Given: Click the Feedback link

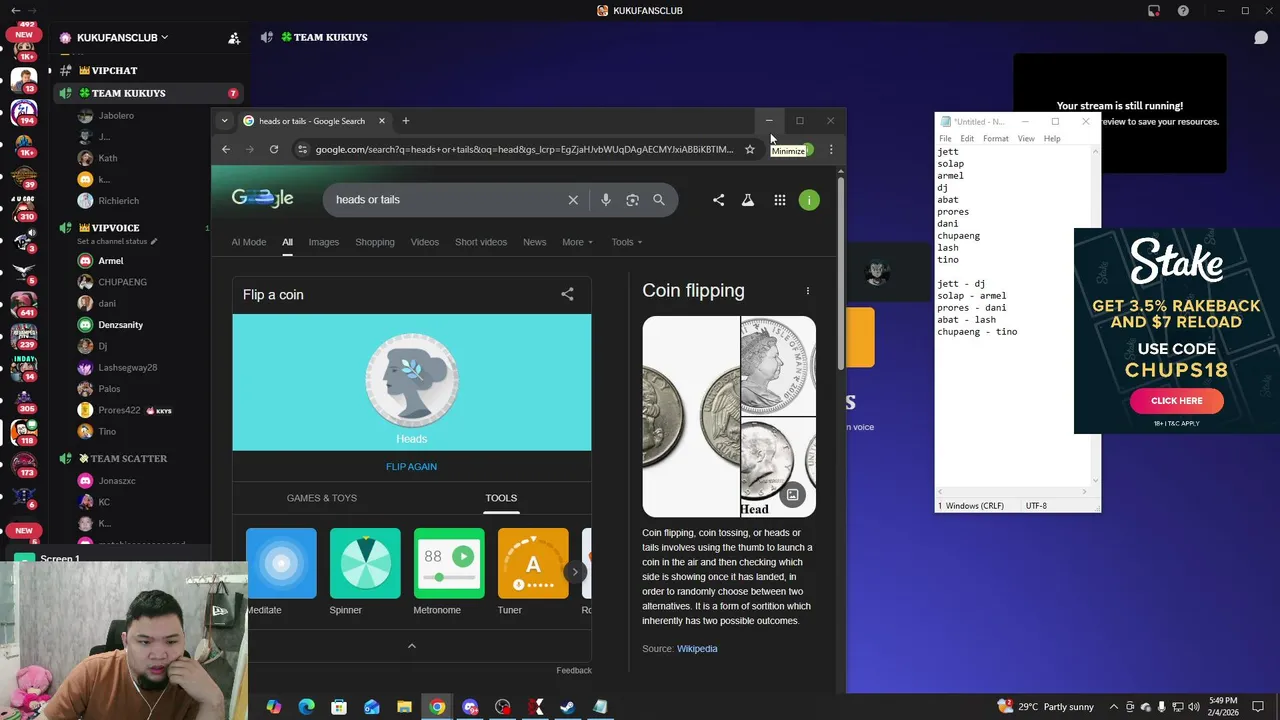Looking at the screenshot, I should point(574,670).
